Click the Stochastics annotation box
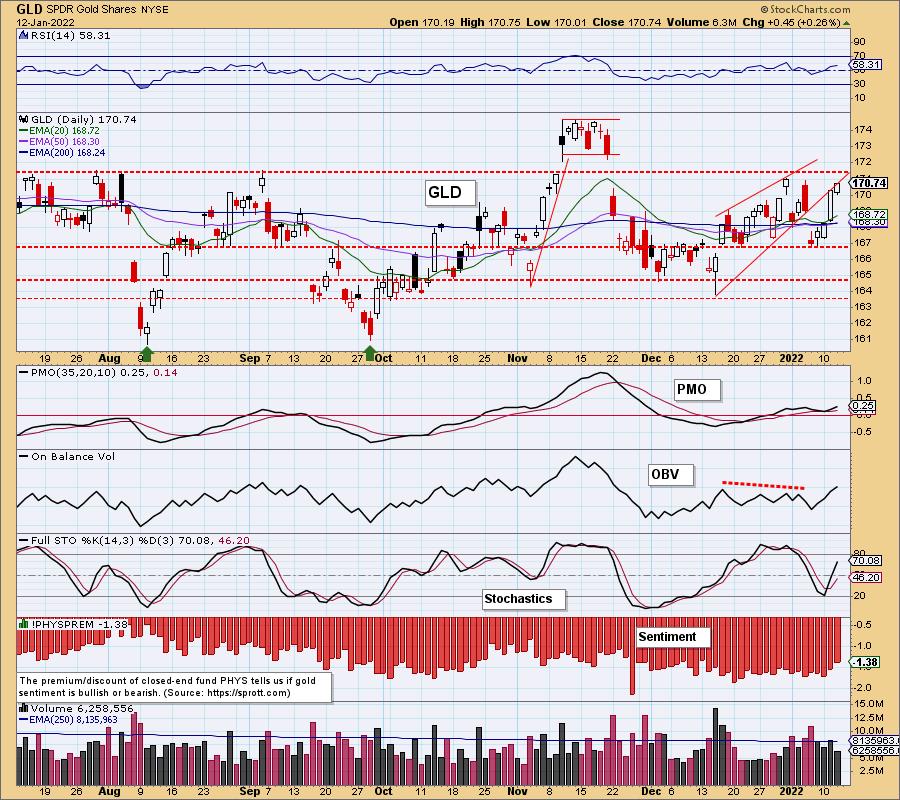The height and width of the screenshot is (800, 900). tap(523, 599)
